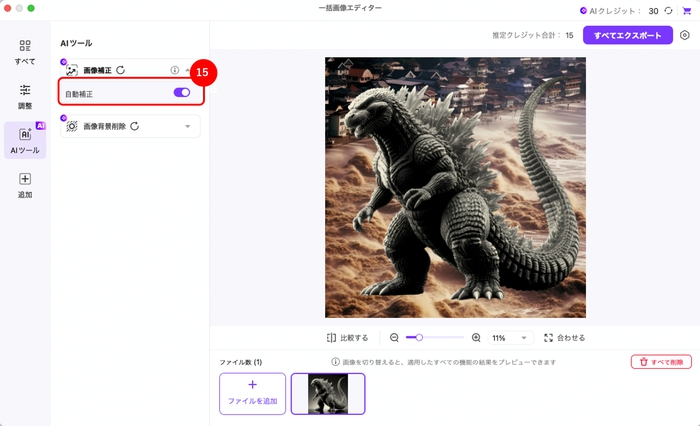Viewport: 700px width, 426px height.
Task: Zoom in with plus magnifier
Action: 476,338
